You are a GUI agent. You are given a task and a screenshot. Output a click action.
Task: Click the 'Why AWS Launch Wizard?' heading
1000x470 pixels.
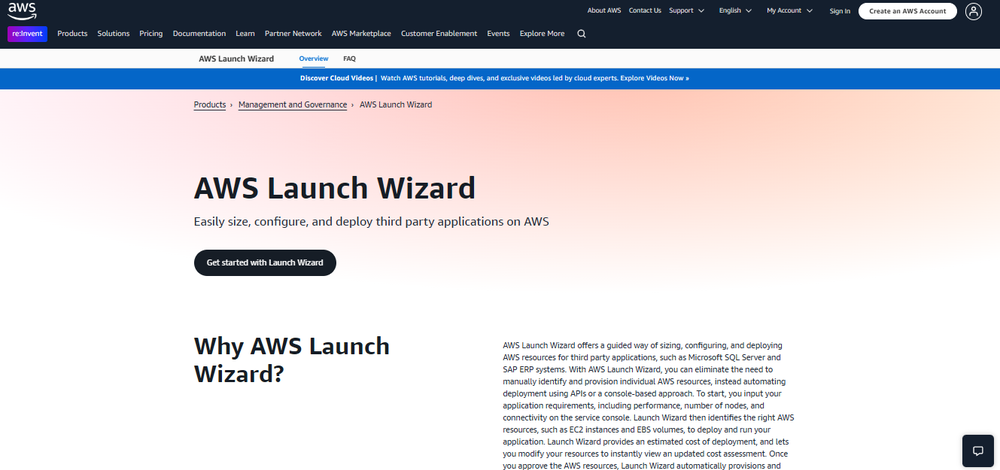(291, 360)
